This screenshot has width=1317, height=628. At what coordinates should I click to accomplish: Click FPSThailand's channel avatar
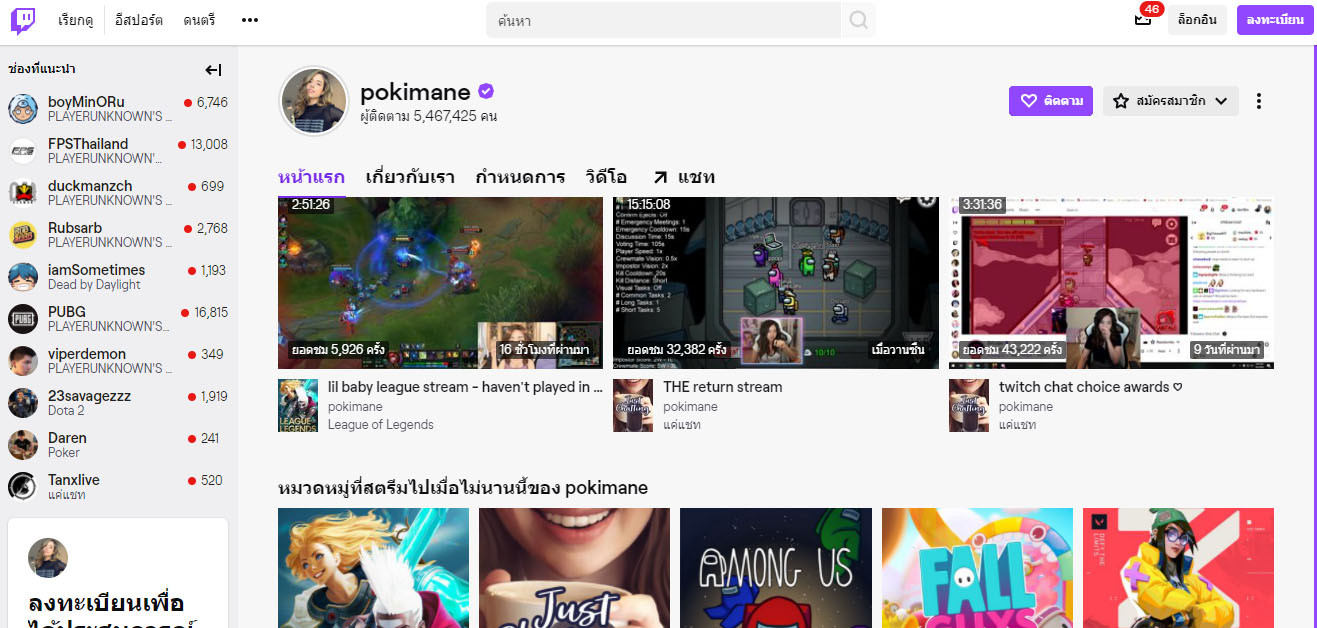click(23, 151)
